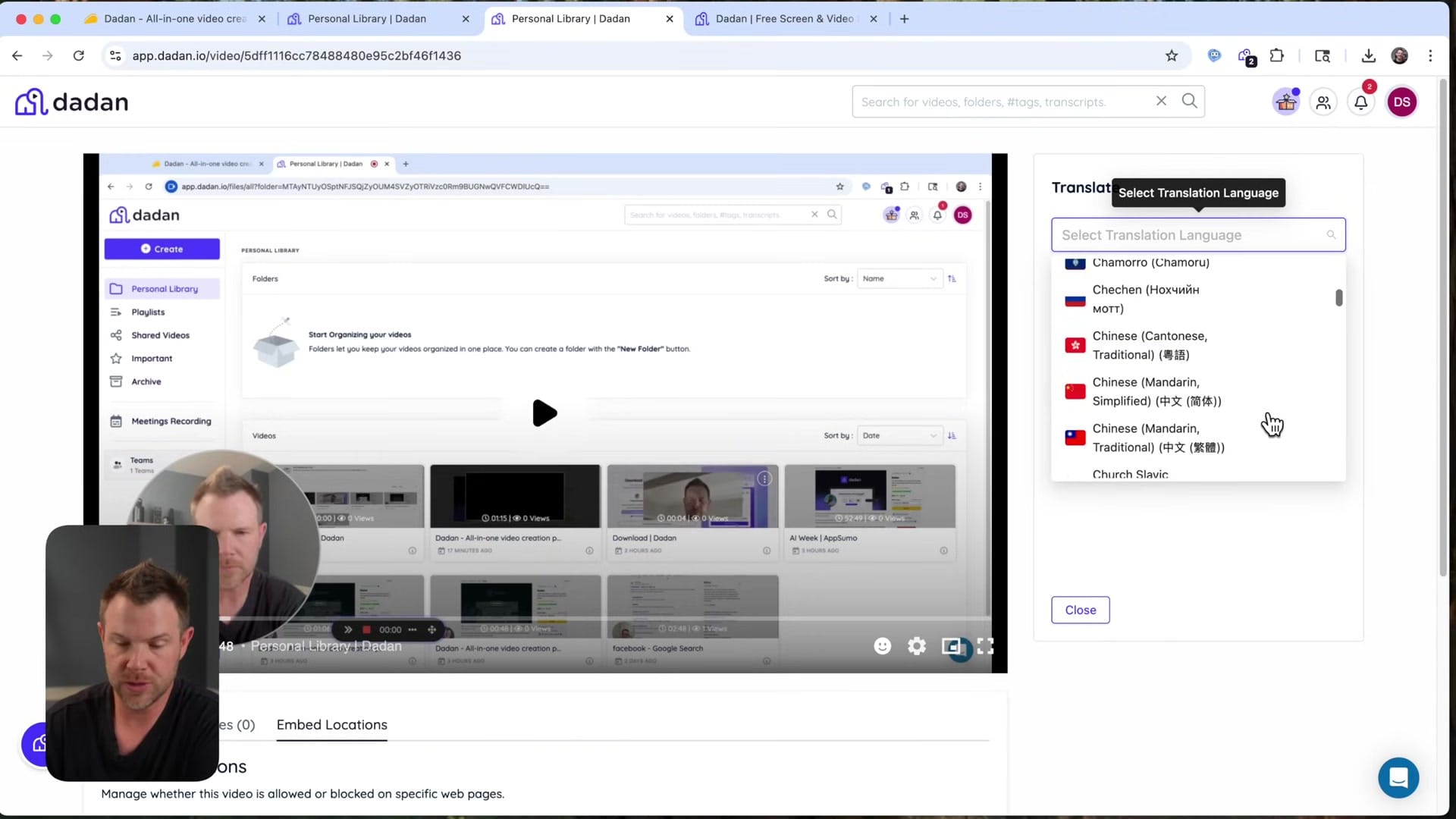Toggle picture-in-picture on the player
Image resolution: width=1456 pixels, height=819 pixels.
[951, 646]
